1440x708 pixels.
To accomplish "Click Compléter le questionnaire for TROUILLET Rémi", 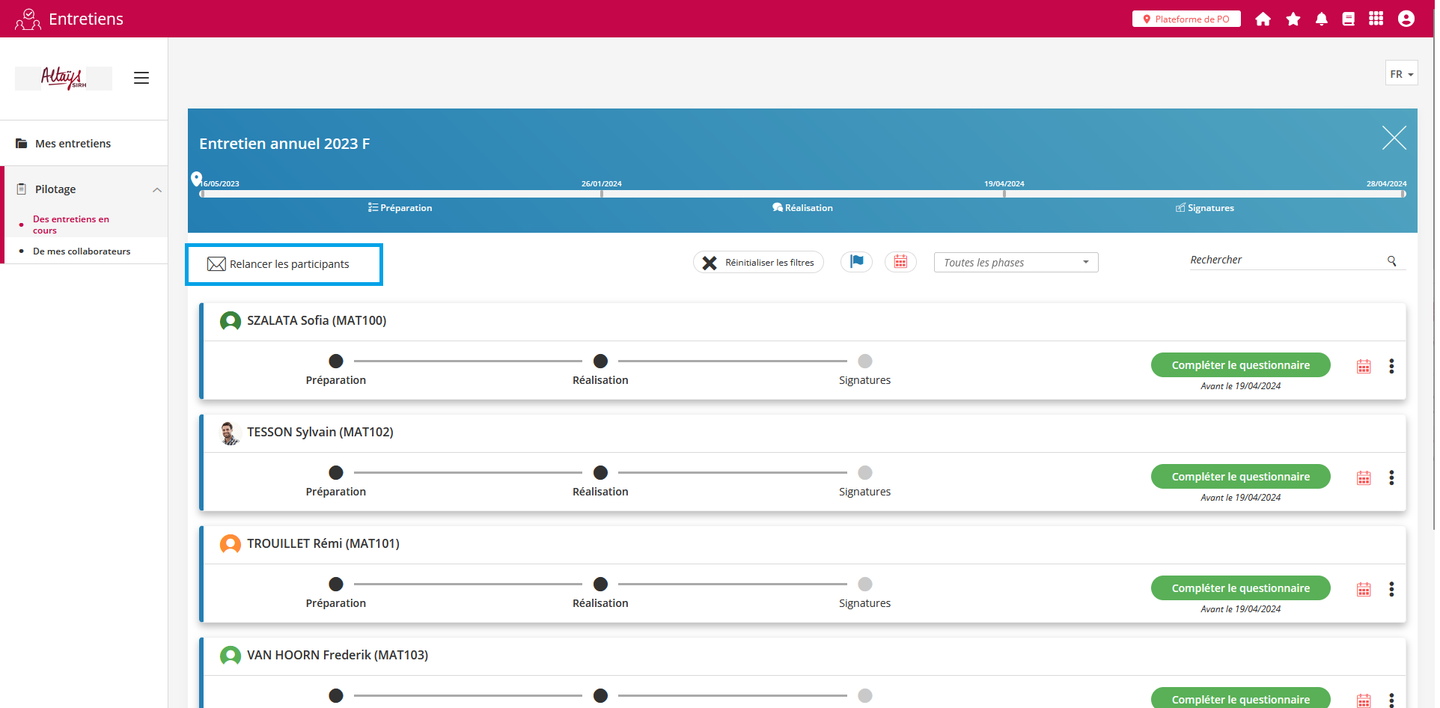I will click(1240, 589).
